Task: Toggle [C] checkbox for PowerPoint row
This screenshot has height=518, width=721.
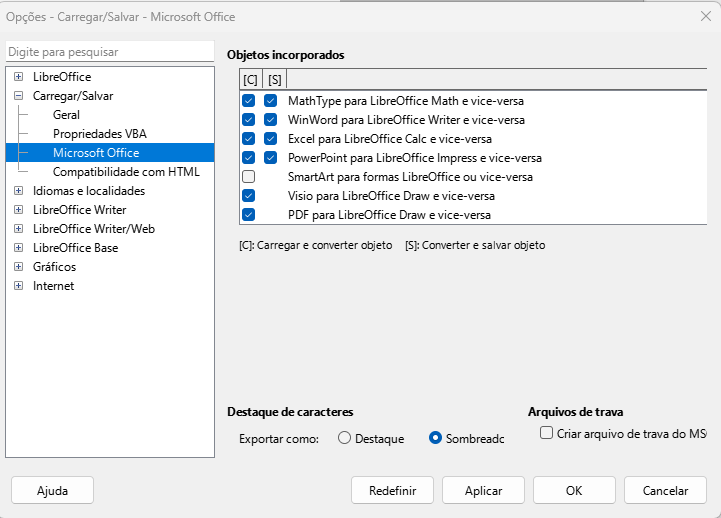Action: pos(248,158)
